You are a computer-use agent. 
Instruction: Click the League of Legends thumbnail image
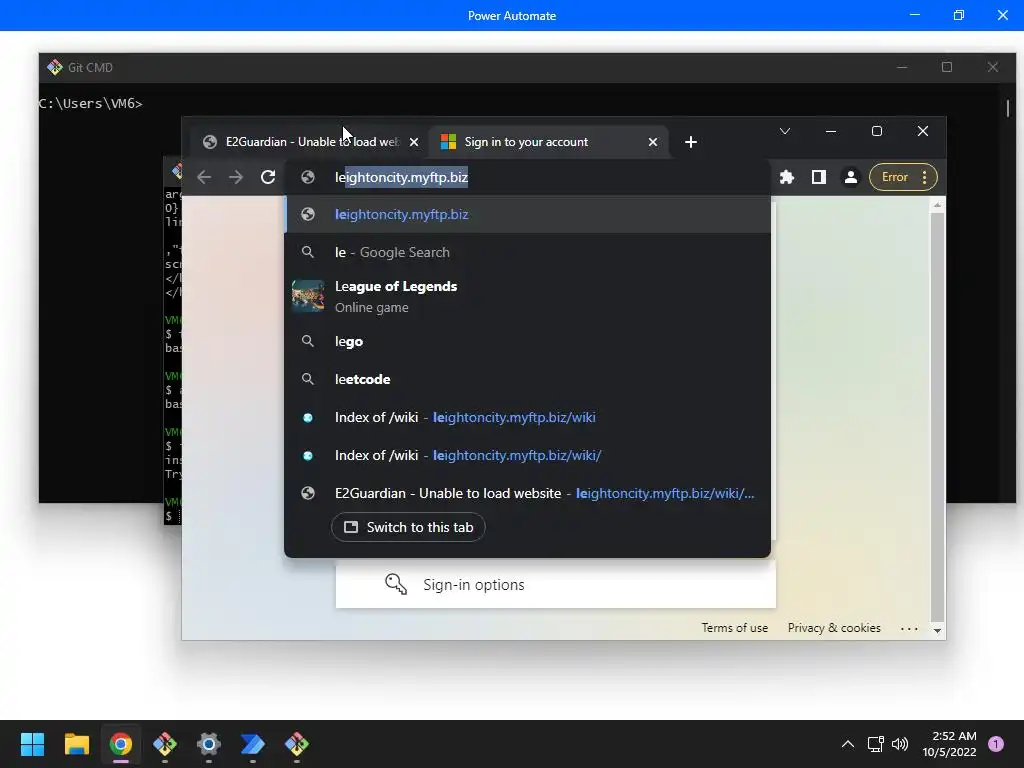coord(308,296)
